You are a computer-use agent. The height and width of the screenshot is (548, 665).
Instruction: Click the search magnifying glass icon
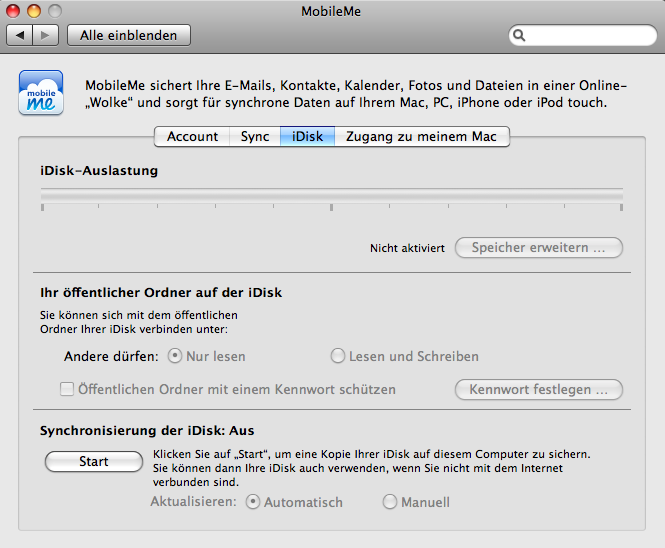(520, 35)
